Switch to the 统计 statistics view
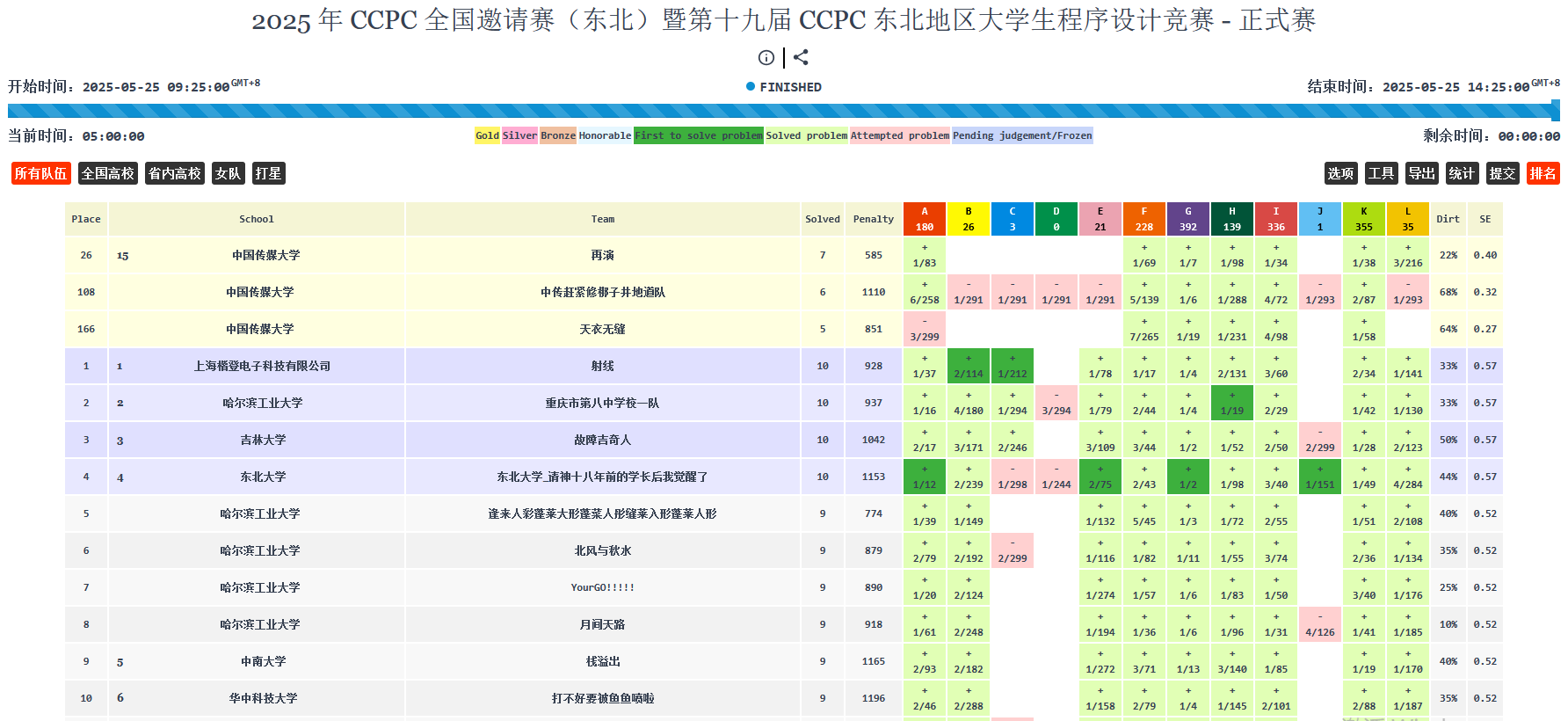1568x721 pixels. click(x=1462, y=173)
